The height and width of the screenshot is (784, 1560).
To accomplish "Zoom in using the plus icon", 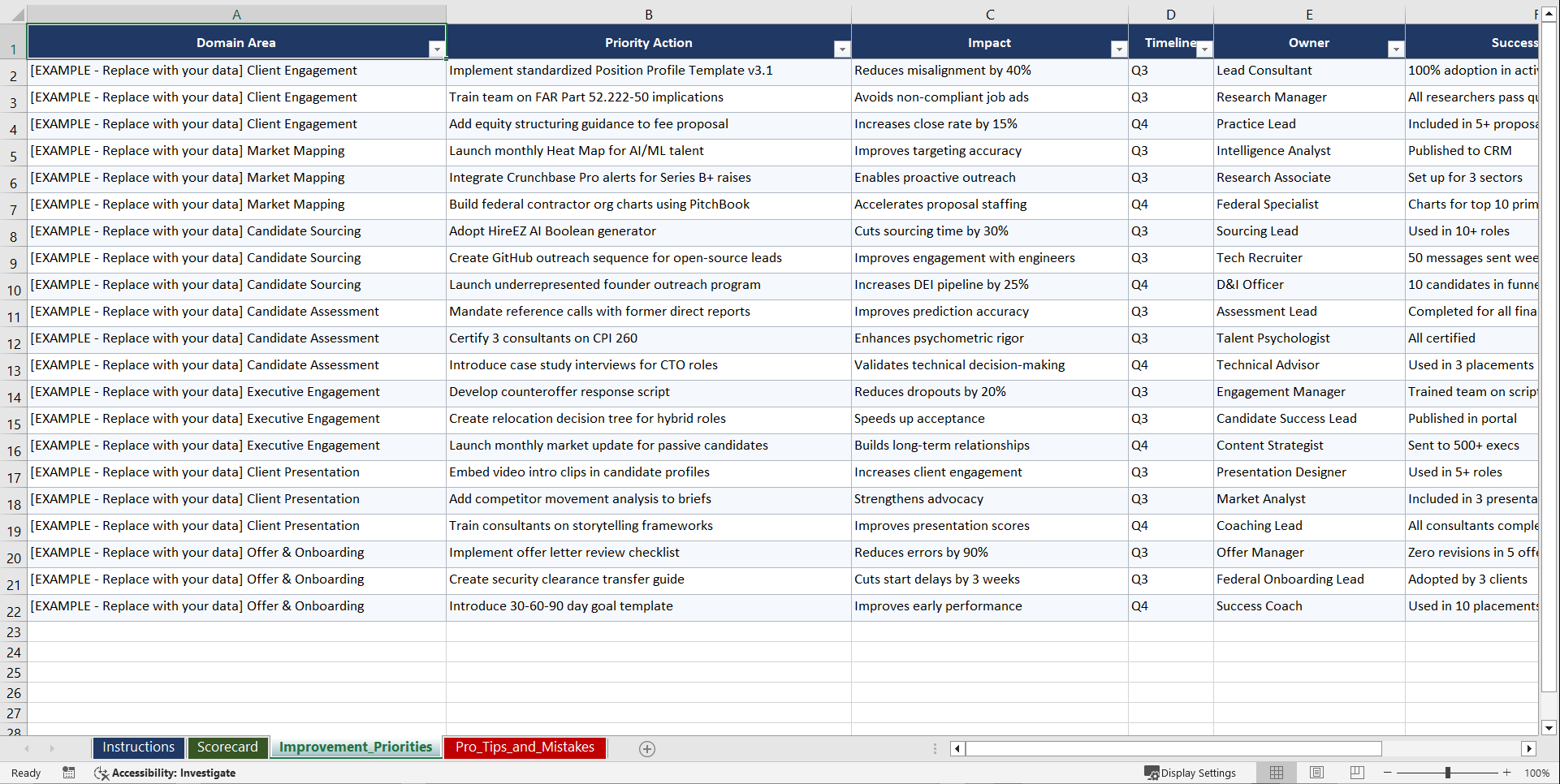I will pyautogui.click(x=1507, y=773).
